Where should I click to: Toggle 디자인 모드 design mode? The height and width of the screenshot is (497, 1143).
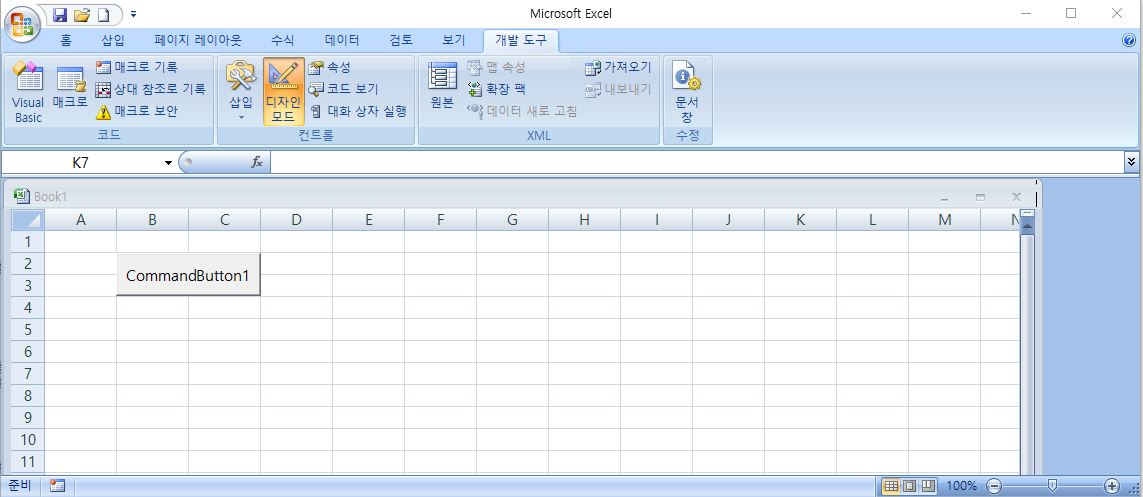[x=283, y=92]
